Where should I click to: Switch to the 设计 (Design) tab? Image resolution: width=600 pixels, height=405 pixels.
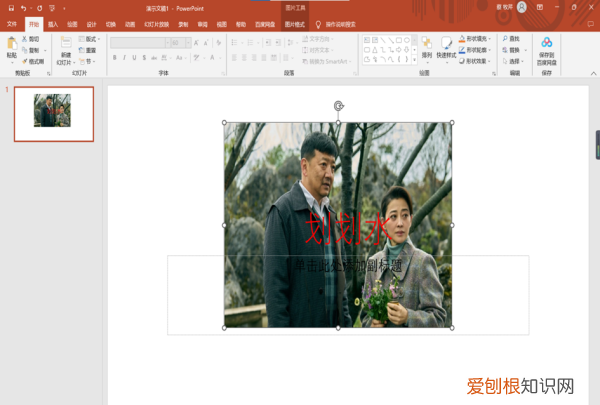(91, 24)
